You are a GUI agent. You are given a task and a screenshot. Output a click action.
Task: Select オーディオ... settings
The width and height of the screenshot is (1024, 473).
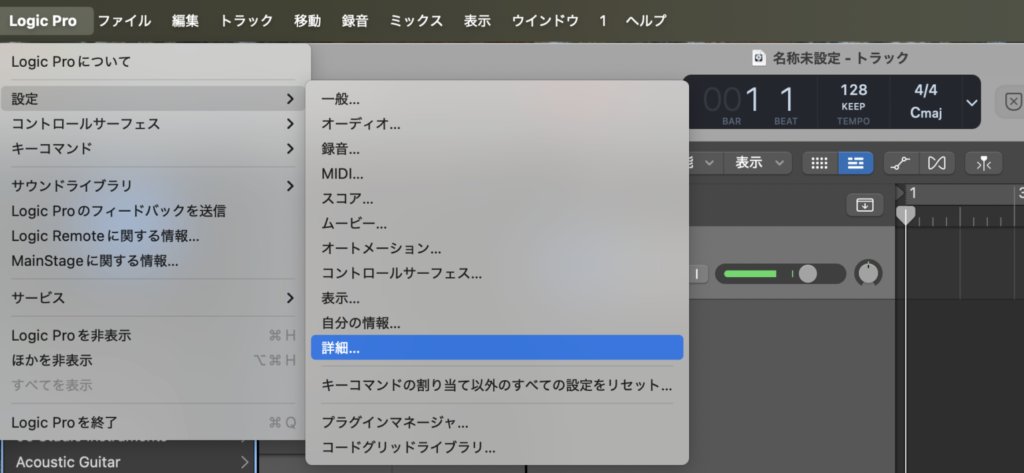pos(497,124)
